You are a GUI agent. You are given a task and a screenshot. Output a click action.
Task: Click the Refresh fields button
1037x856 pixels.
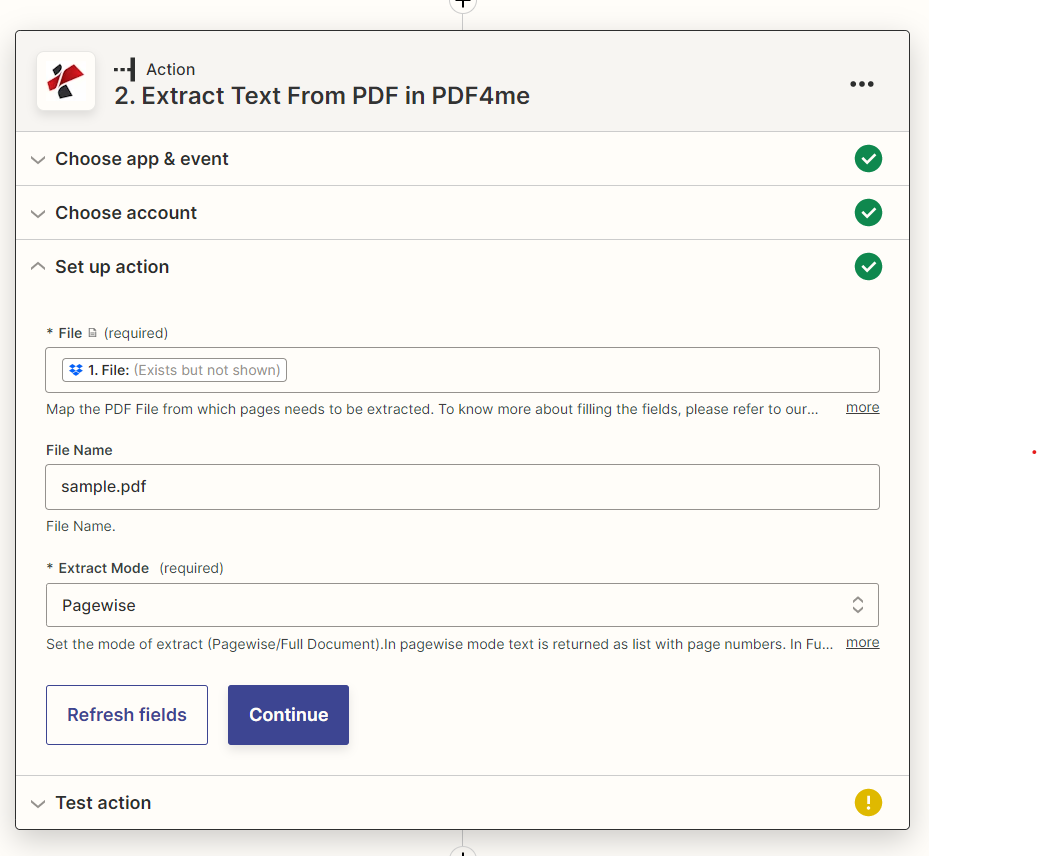127,714
